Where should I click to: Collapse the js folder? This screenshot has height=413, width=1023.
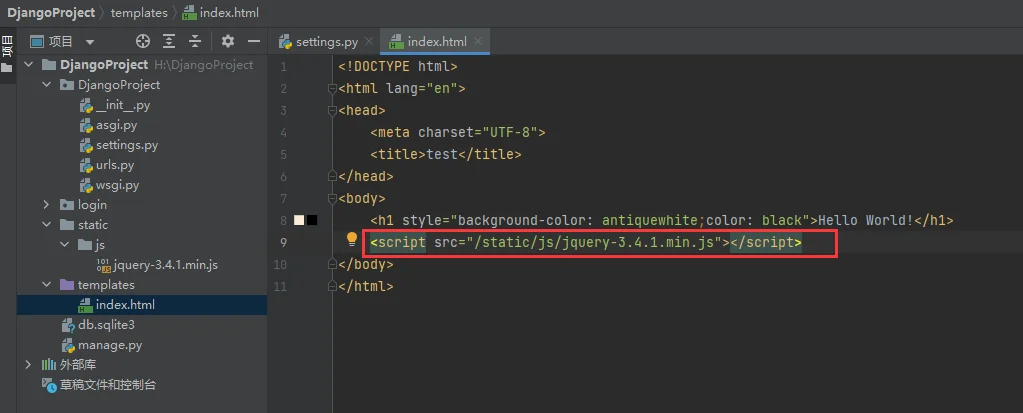click(x=65, y=245)
